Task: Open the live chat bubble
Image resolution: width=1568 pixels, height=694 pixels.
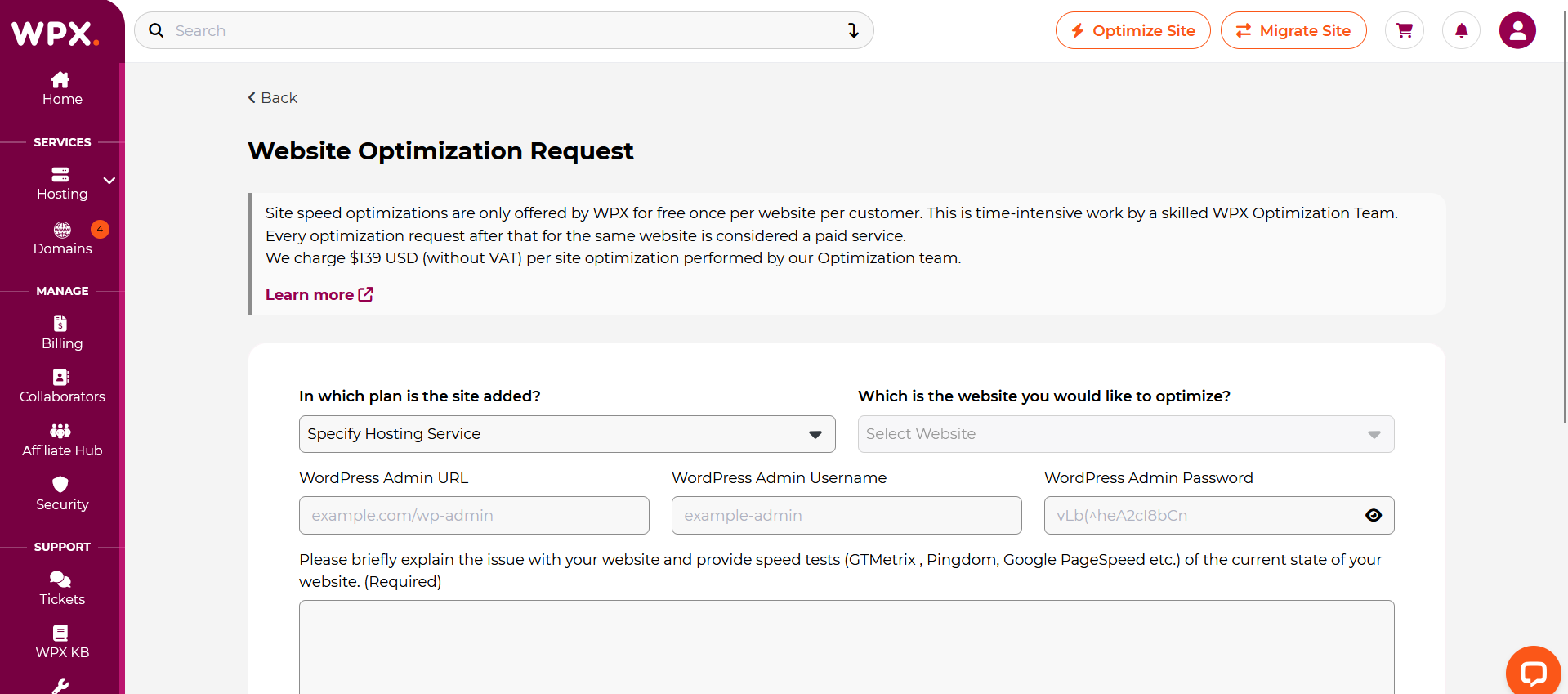Action: 1533,672
